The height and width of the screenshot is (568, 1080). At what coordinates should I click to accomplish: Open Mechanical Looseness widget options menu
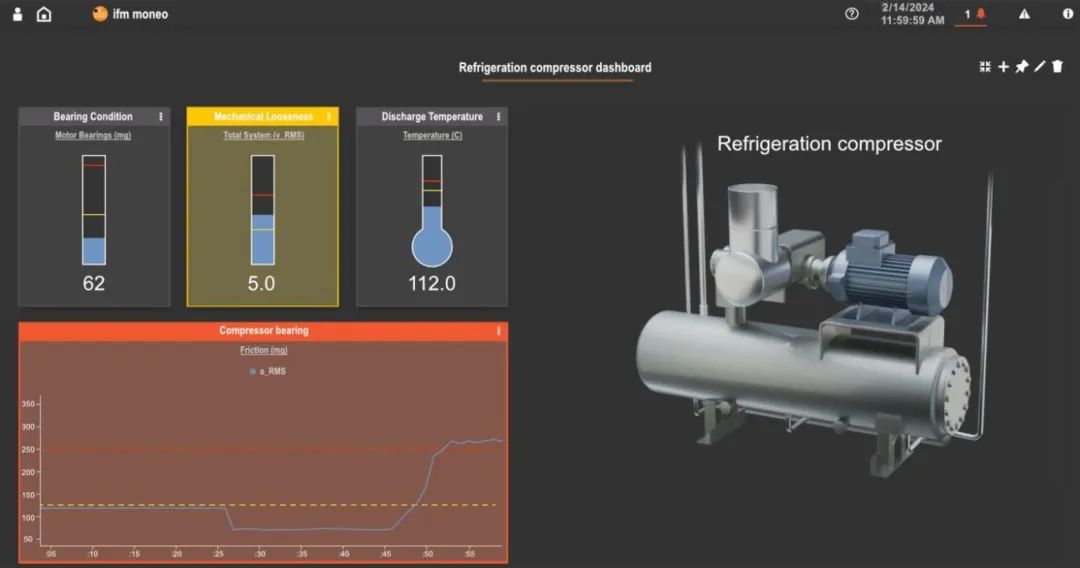click(x=329, y=117)
